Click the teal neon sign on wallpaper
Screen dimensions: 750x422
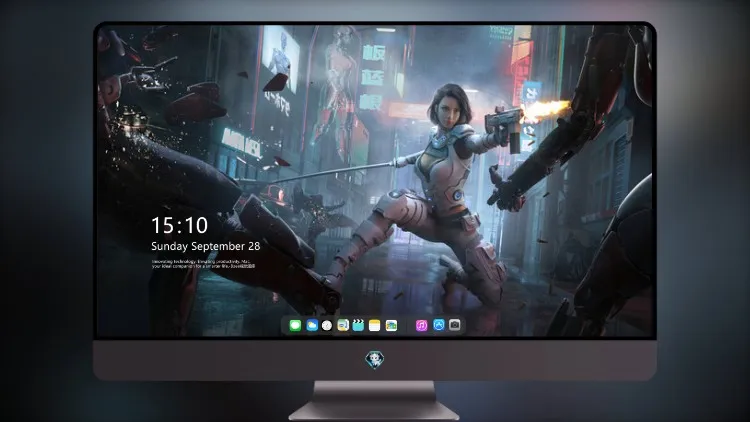tap(372, 77)
